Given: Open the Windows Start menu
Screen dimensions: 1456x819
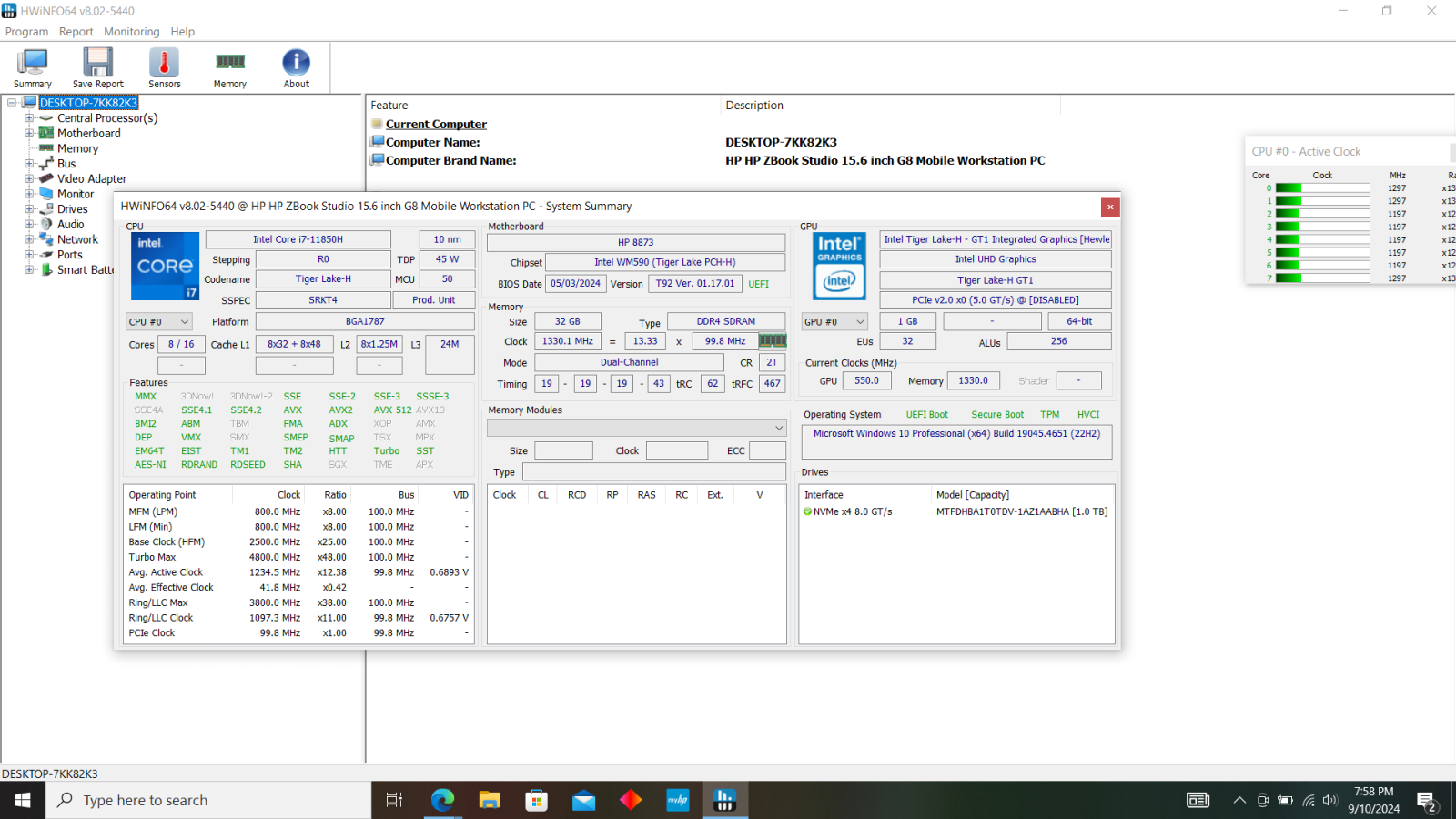Looking at the screenshot, I should [23, 800].
